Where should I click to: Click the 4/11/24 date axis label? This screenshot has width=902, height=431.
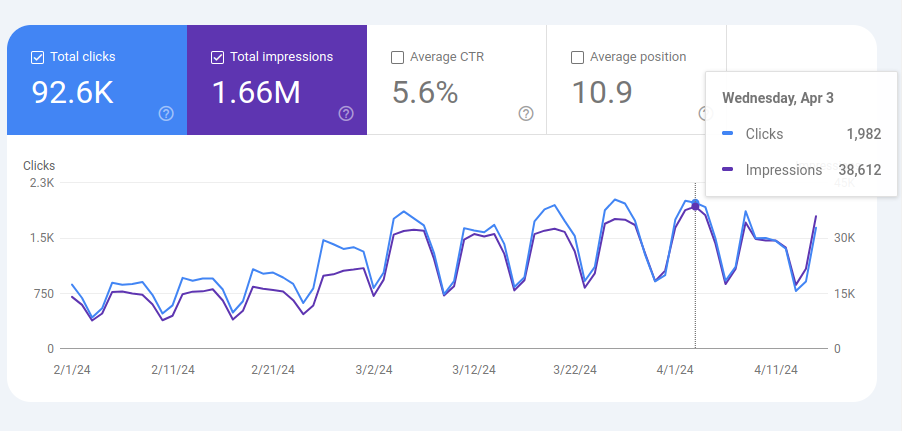773,369
